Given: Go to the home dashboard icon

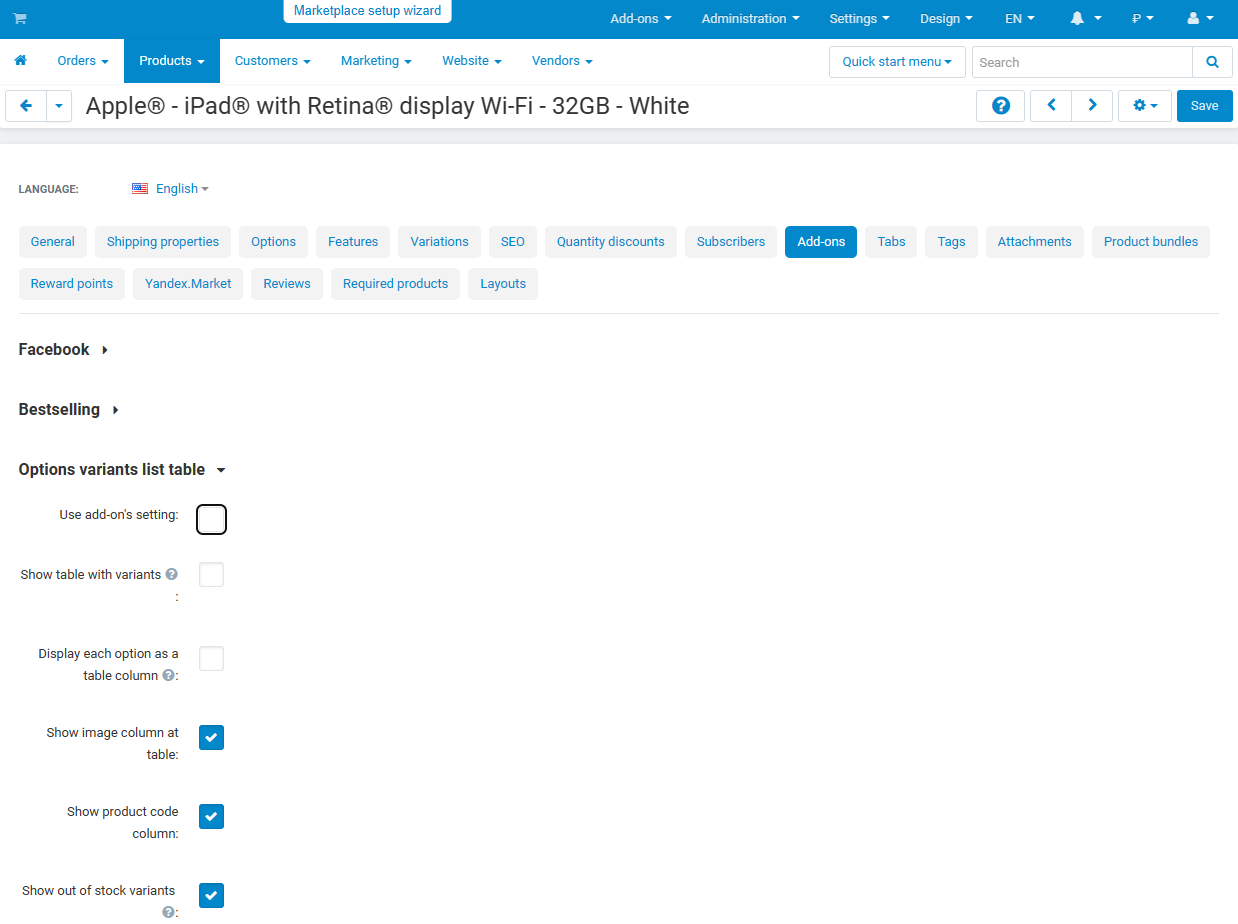Looking at the screenshot, I should [20, 61].
